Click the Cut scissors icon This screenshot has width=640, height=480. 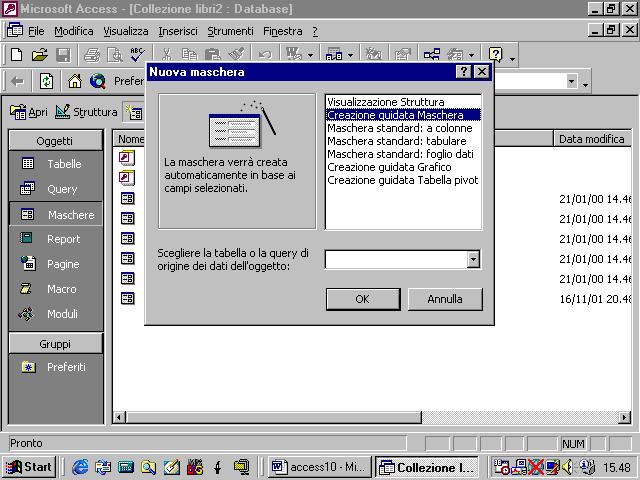pyautogui.click(x=166, y=54)
